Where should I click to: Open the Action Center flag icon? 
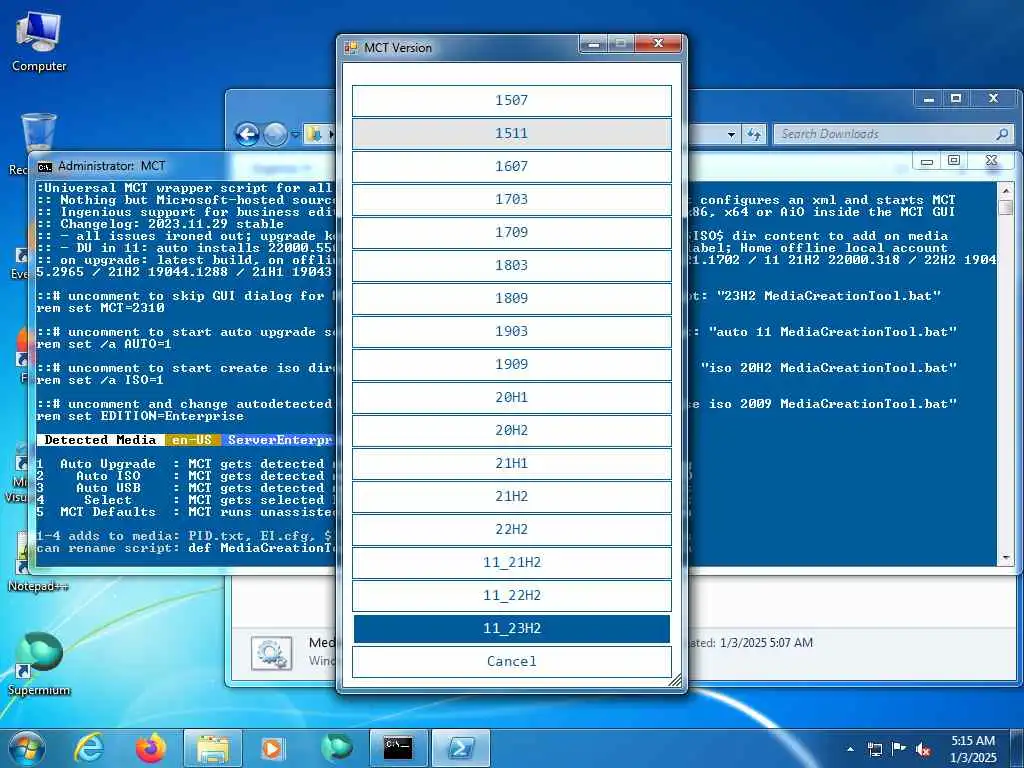click(x=899, y=749)
